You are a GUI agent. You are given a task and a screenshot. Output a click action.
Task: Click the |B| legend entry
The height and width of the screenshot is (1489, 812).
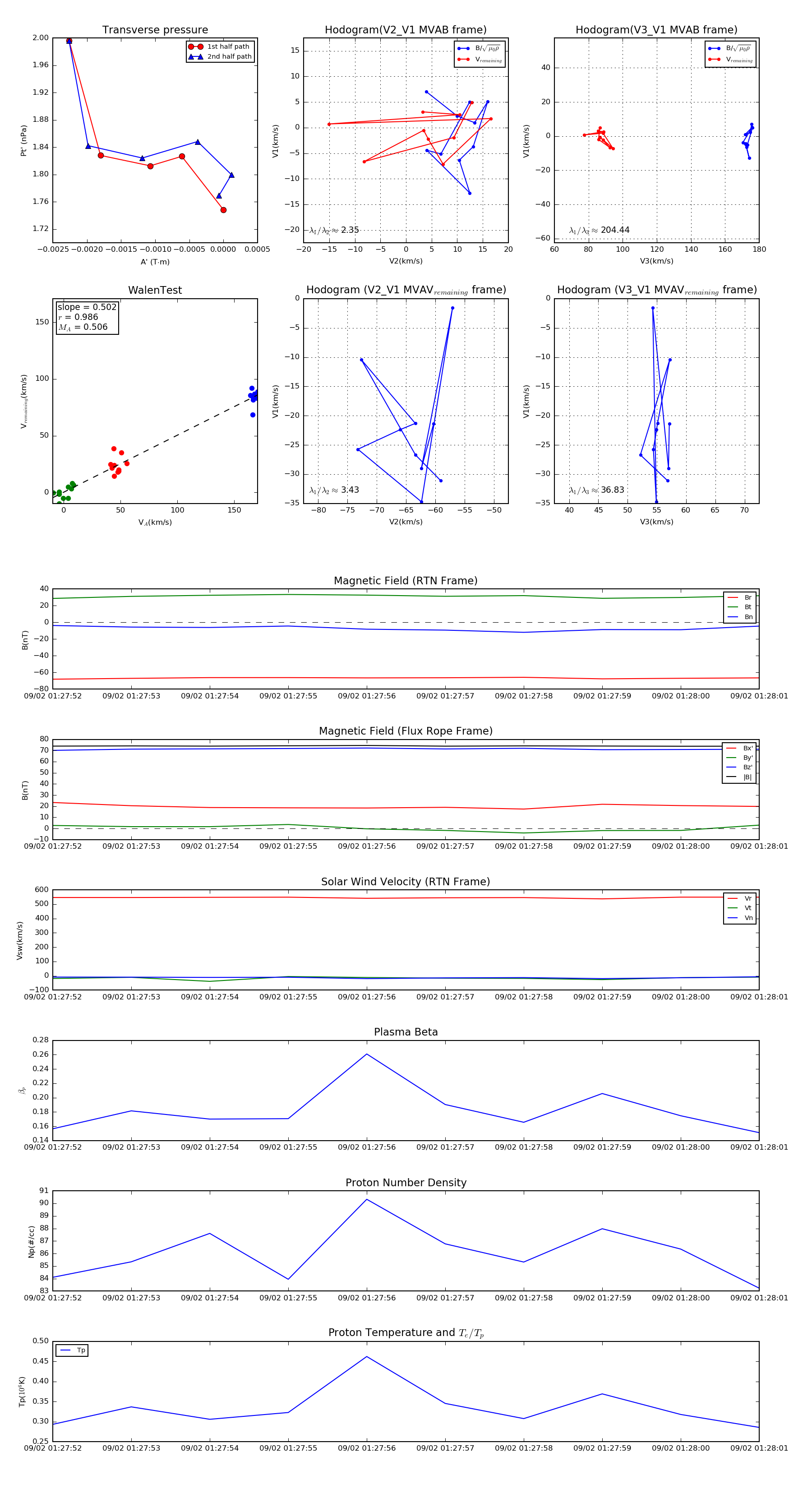coord(740,777)
